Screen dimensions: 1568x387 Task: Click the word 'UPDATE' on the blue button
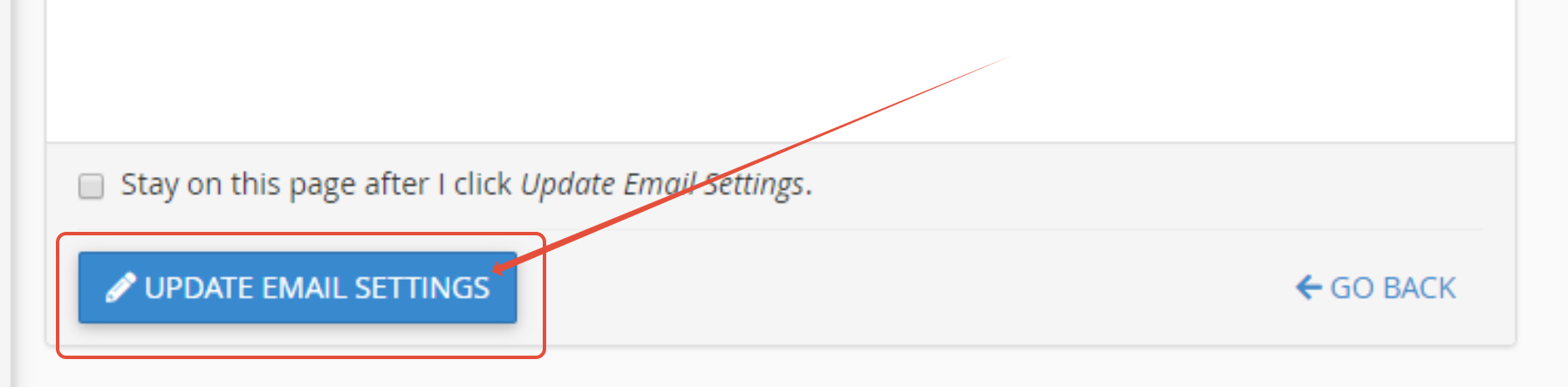point(199,288)
